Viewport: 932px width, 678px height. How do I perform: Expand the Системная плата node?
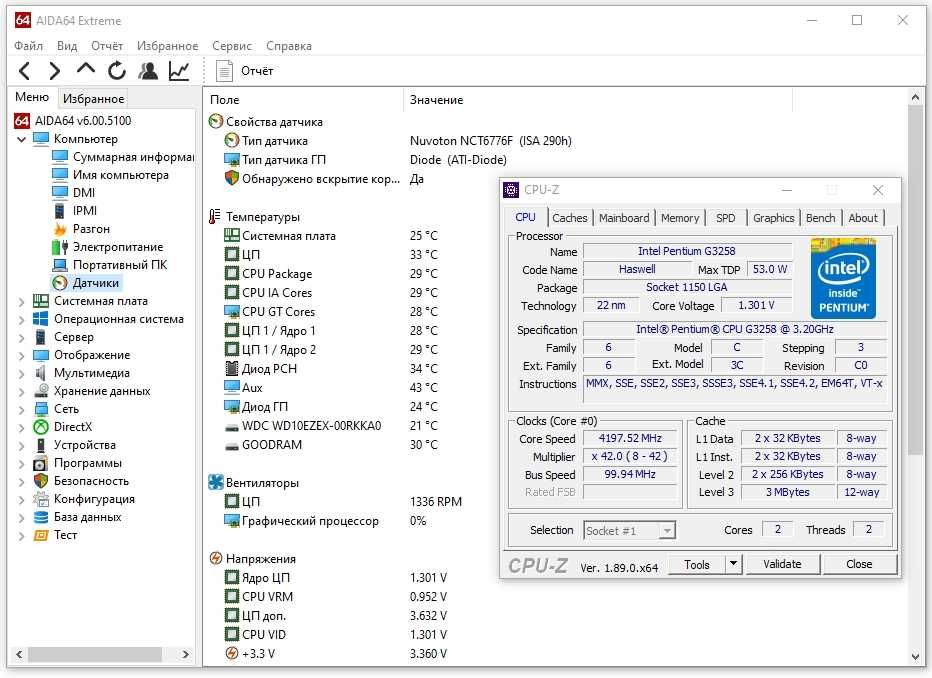[21, 301]
